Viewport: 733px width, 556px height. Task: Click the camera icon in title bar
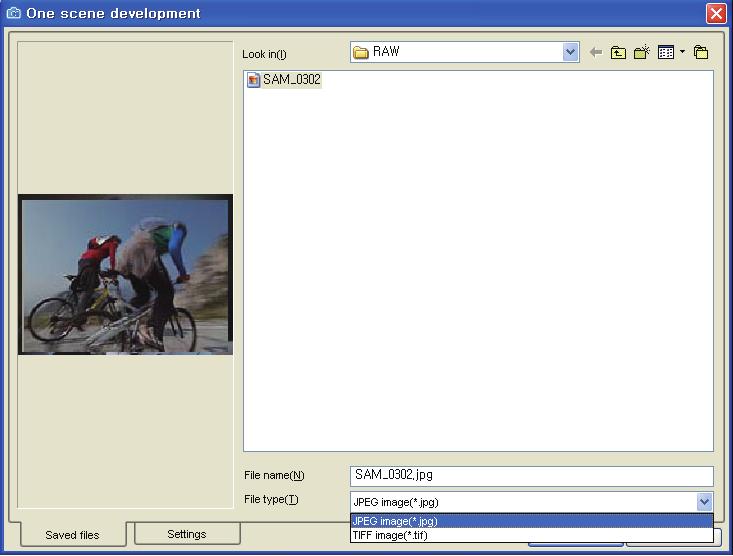coord(13,13)
